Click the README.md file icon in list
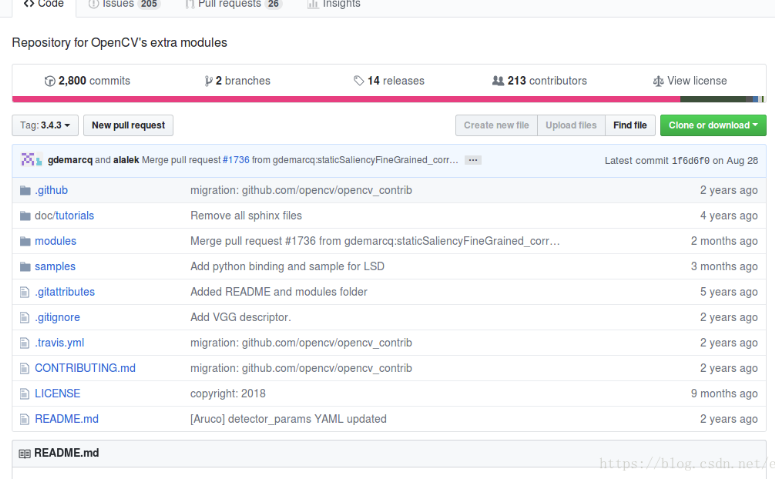 point(24,419)
